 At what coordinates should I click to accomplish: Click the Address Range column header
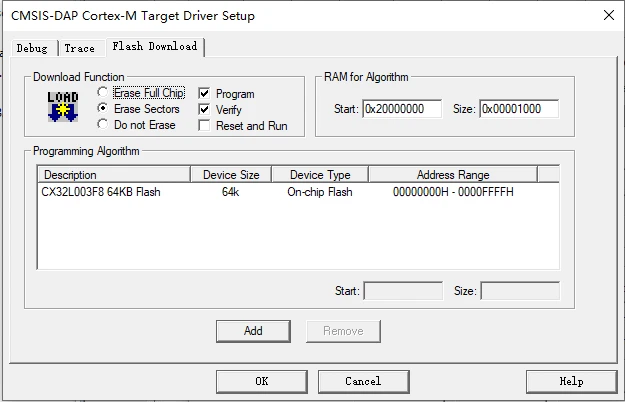tap(453, 175)
